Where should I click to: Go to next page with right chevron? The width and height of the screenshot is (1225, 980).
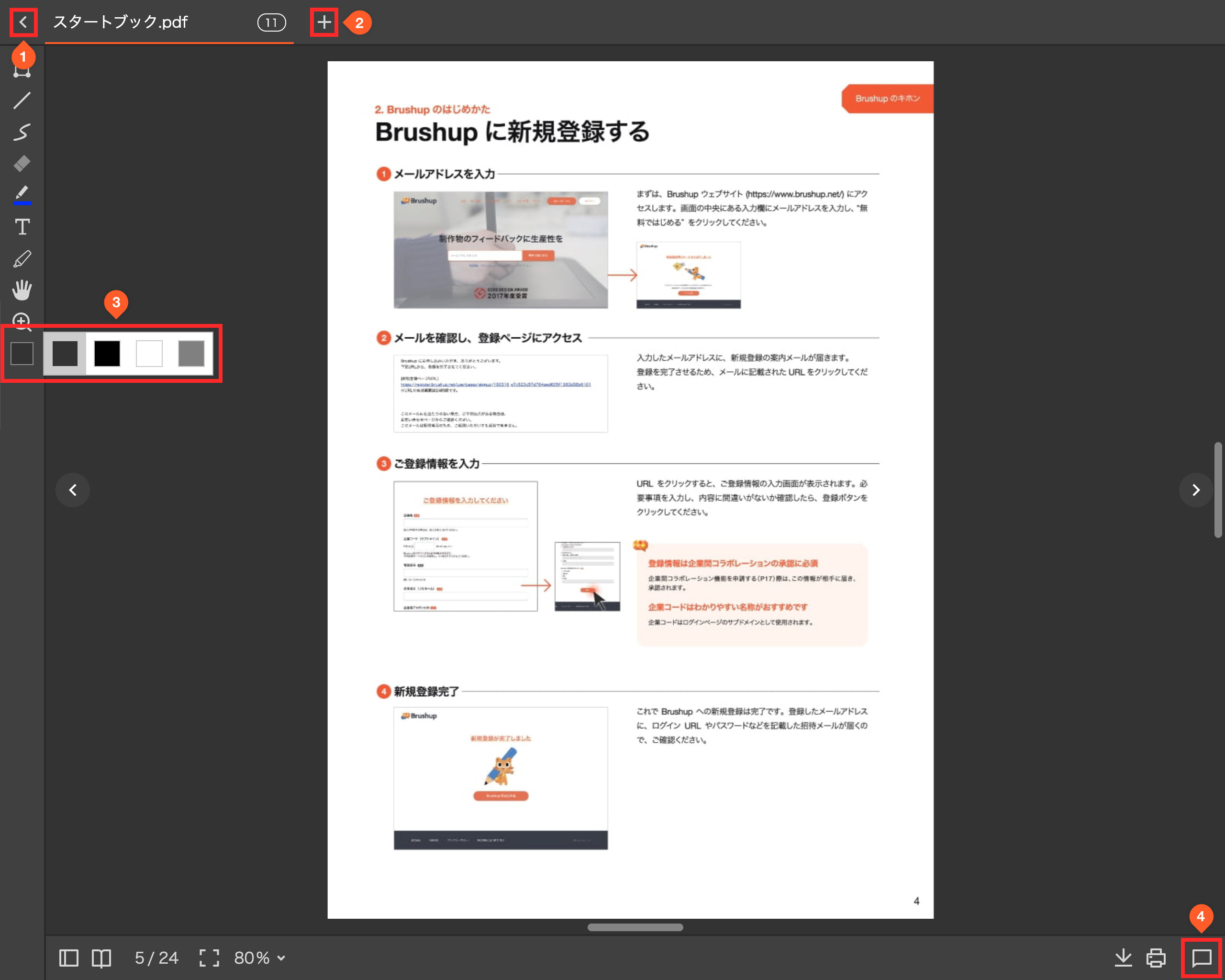click(x=1195, y=490)
